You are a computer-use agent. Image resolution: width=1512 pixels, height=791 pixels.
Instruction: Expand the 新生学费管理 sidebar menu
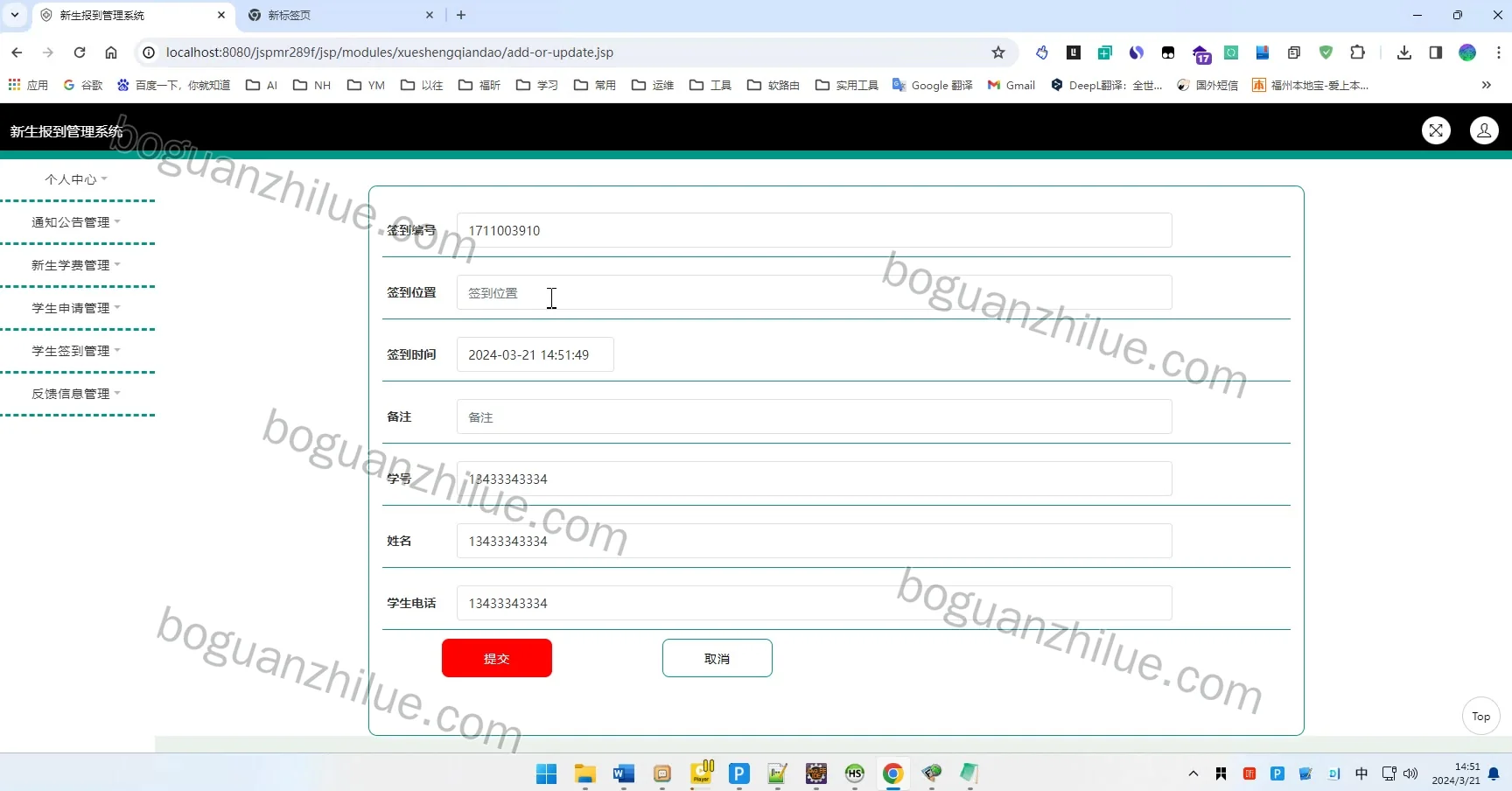tap(76, 265)
